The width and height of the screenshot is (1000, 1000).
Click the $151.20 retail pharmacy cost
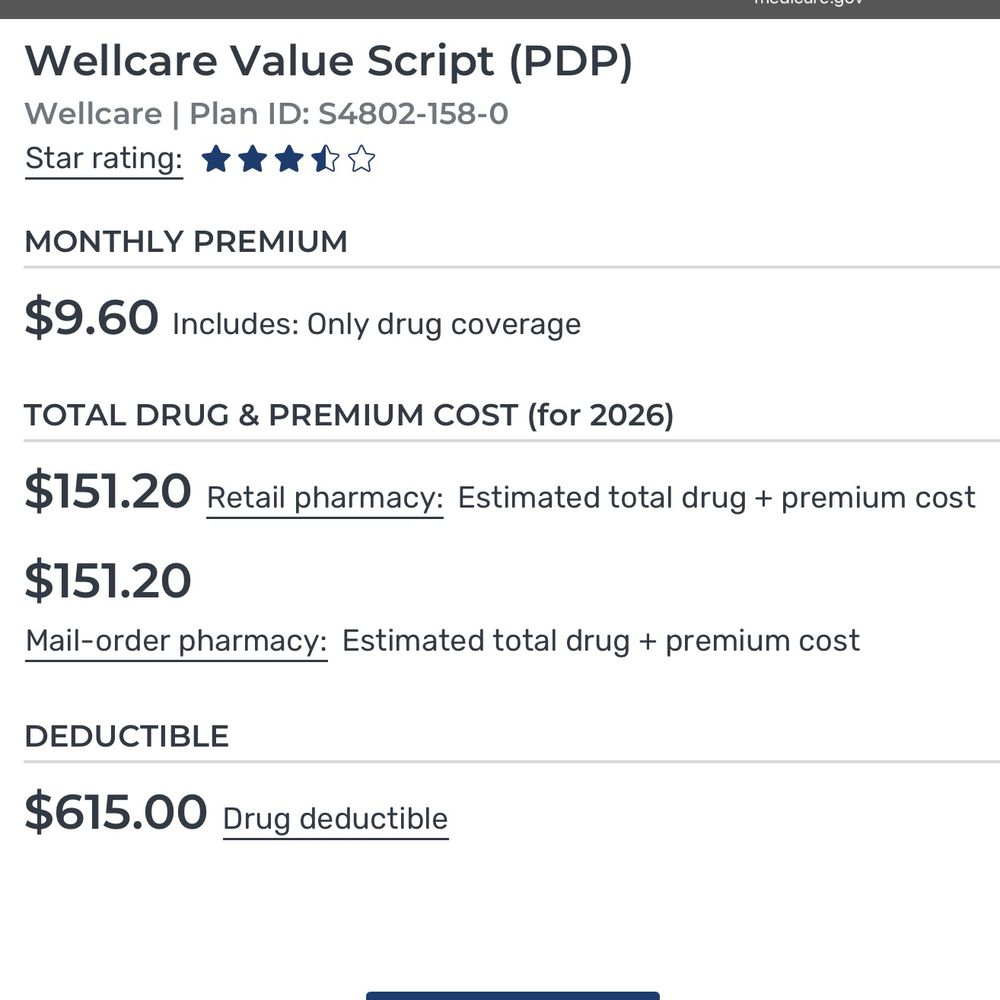(108, 490)
